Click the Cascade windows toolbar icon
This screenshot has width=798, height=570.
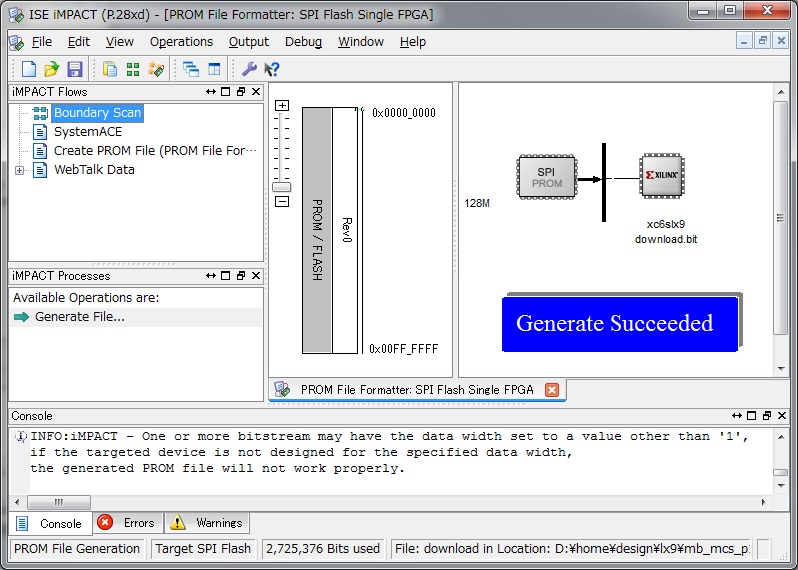pyautogui.click(x=191, y=69)
